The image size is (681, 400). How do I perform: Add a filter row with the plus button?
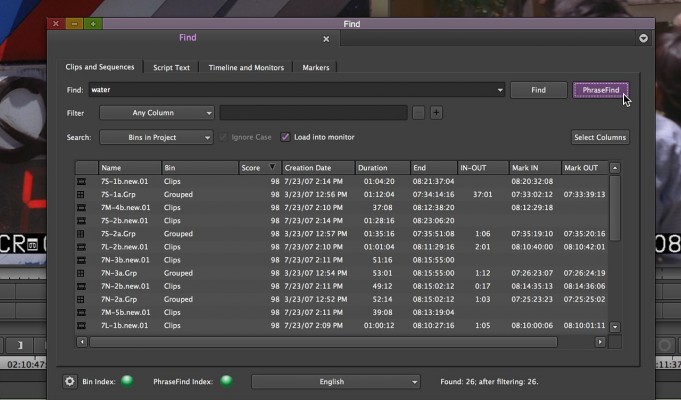click(x=436, y=113)
